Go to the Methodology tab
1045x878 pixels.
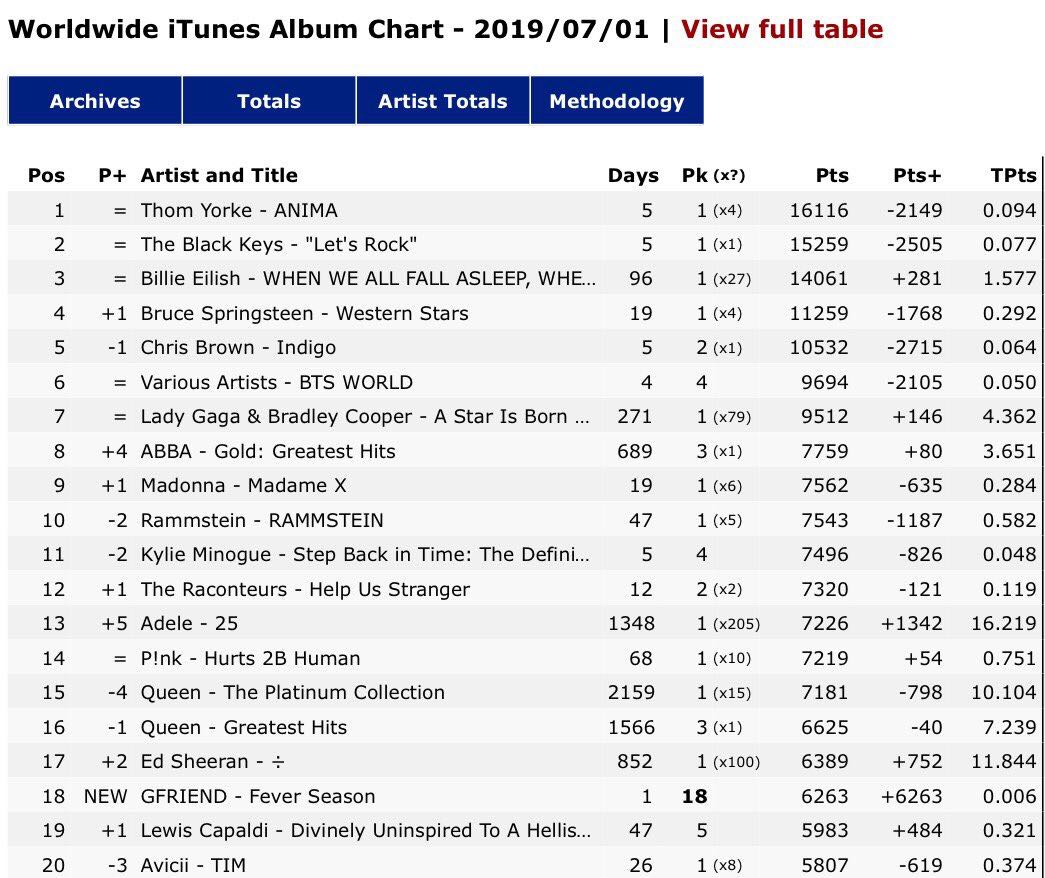(x=616, y=101)
